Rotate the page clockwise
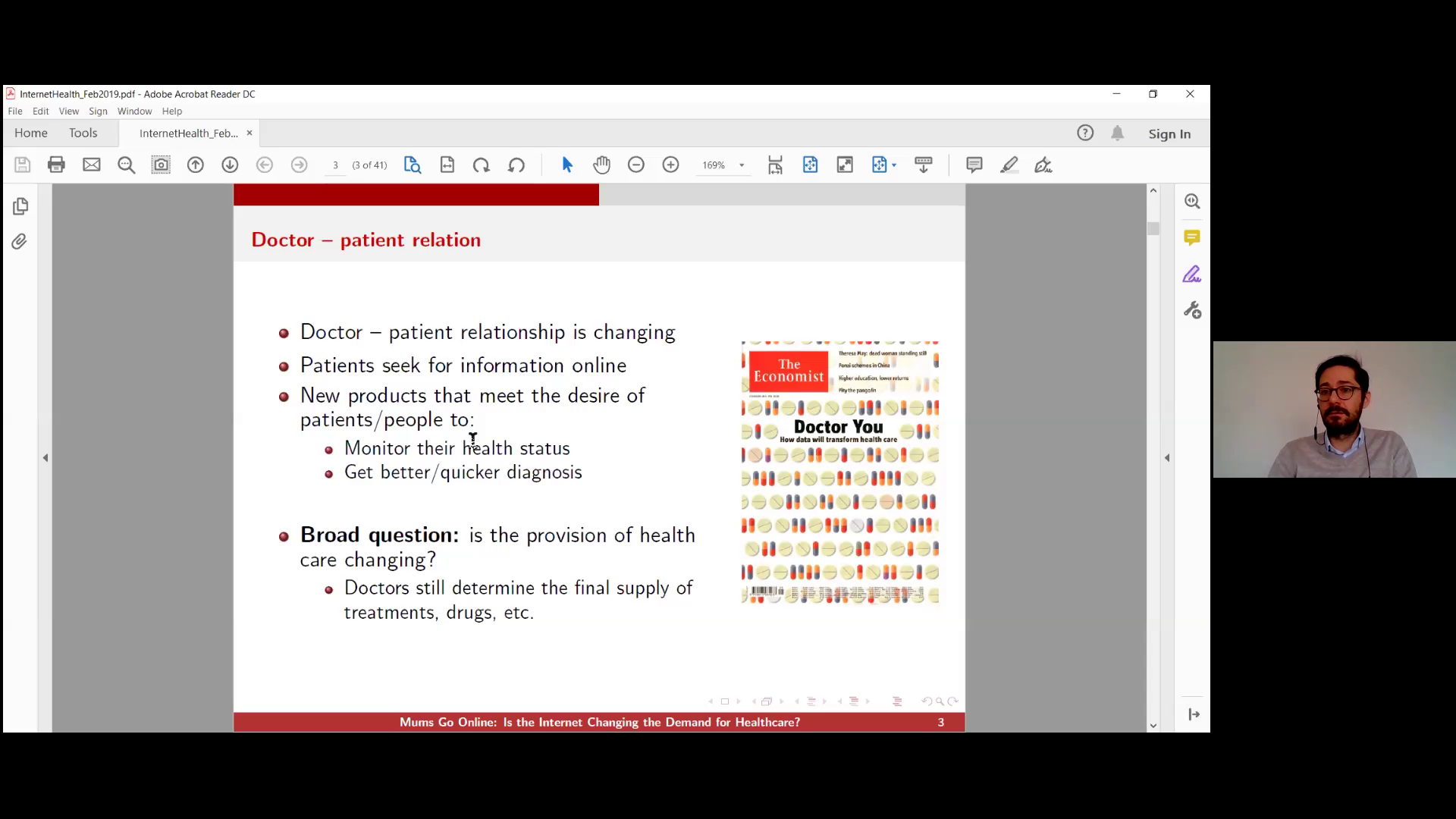Image resolution: width=1456 pixels, height=819 pixels. [482, 165]
